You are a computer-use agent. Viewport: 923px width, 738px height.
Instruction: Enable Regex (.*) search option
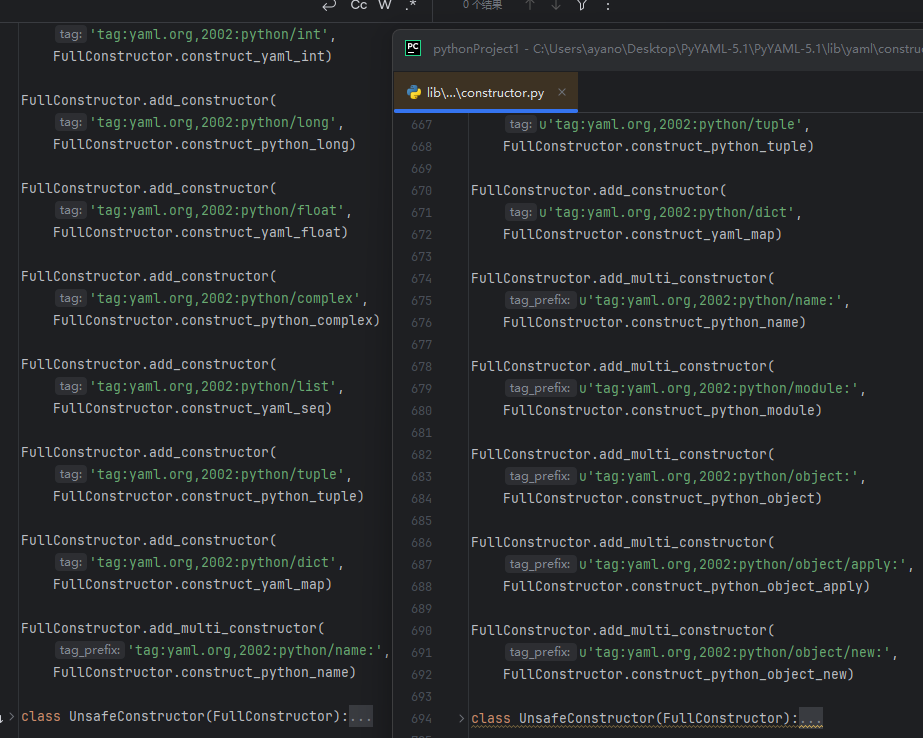click(411, 6)
